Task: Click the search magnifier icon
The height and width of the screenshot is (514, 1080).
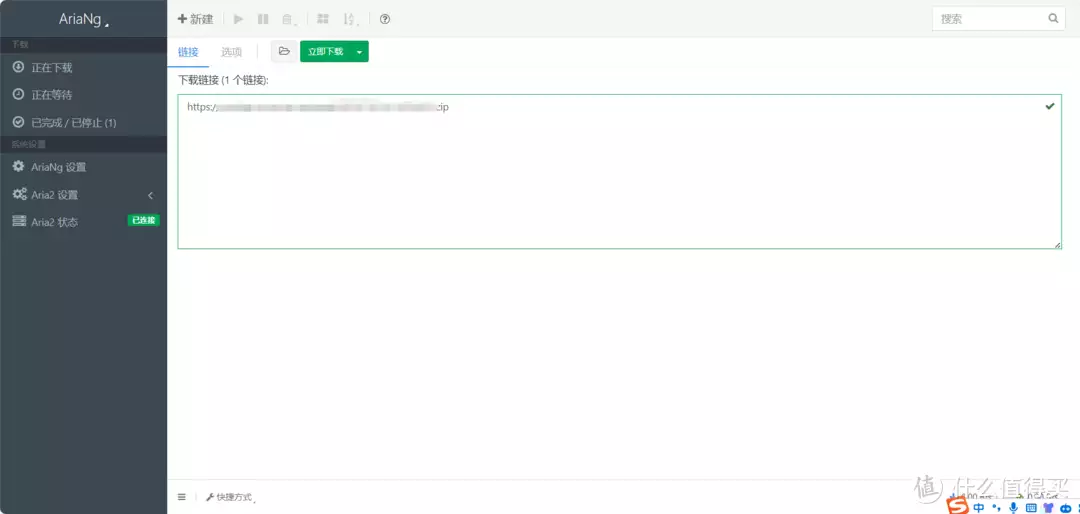Action: [x=1053, y=19]
